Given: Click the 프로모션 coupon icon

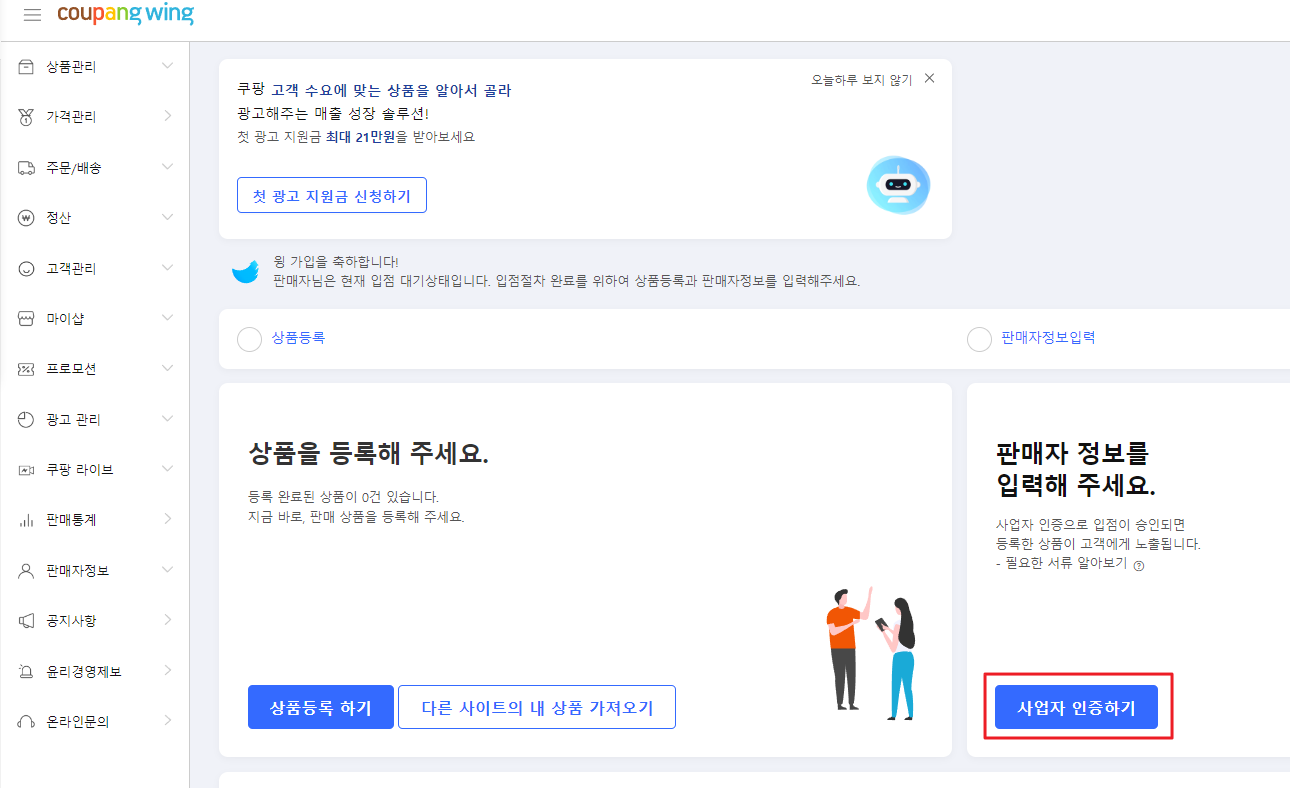Looking at the screenshot, I should coord(27,369).
